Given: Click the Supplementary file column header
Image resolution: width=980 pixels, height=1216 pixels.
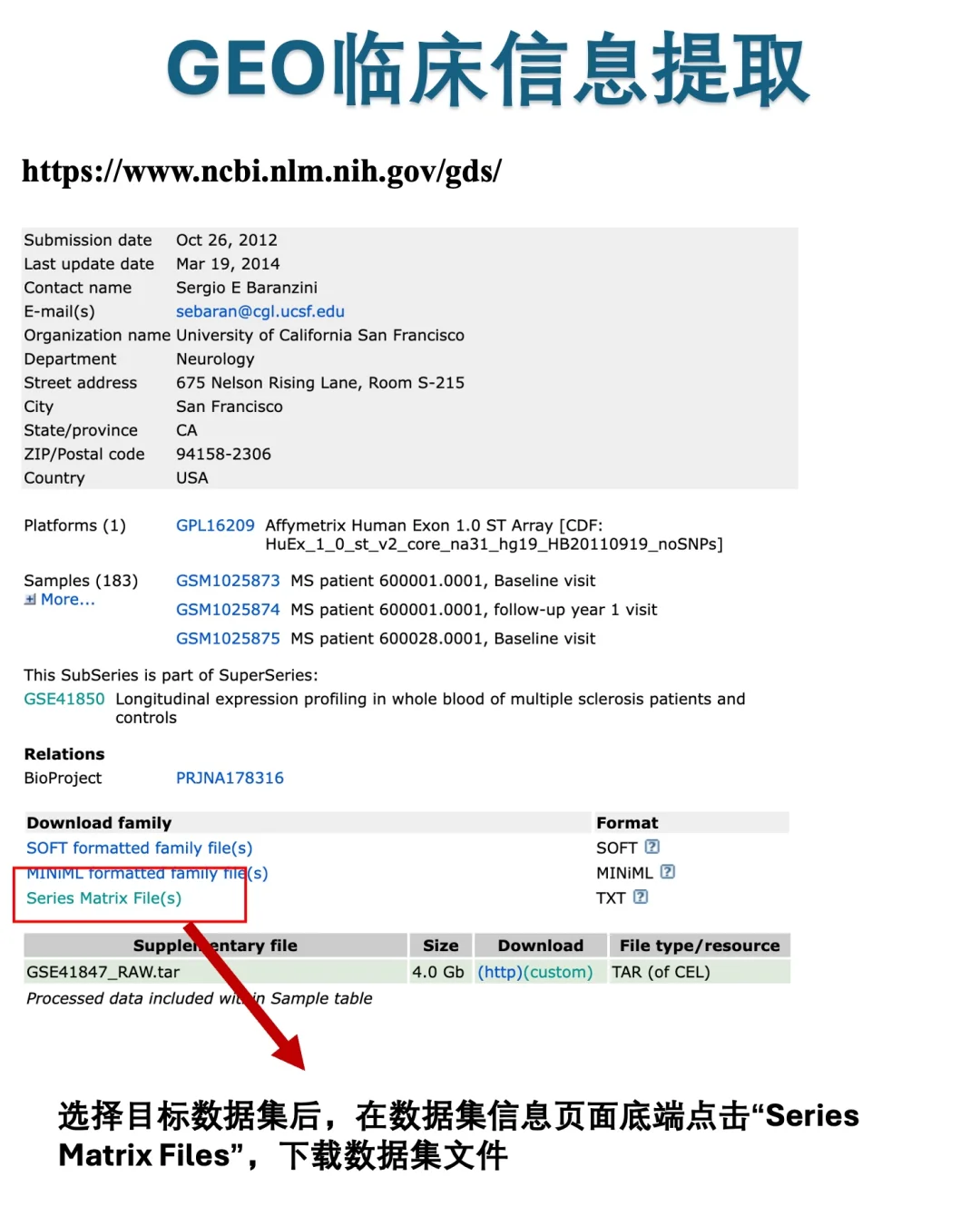Looking at the screenshot, I should [215, 946].
